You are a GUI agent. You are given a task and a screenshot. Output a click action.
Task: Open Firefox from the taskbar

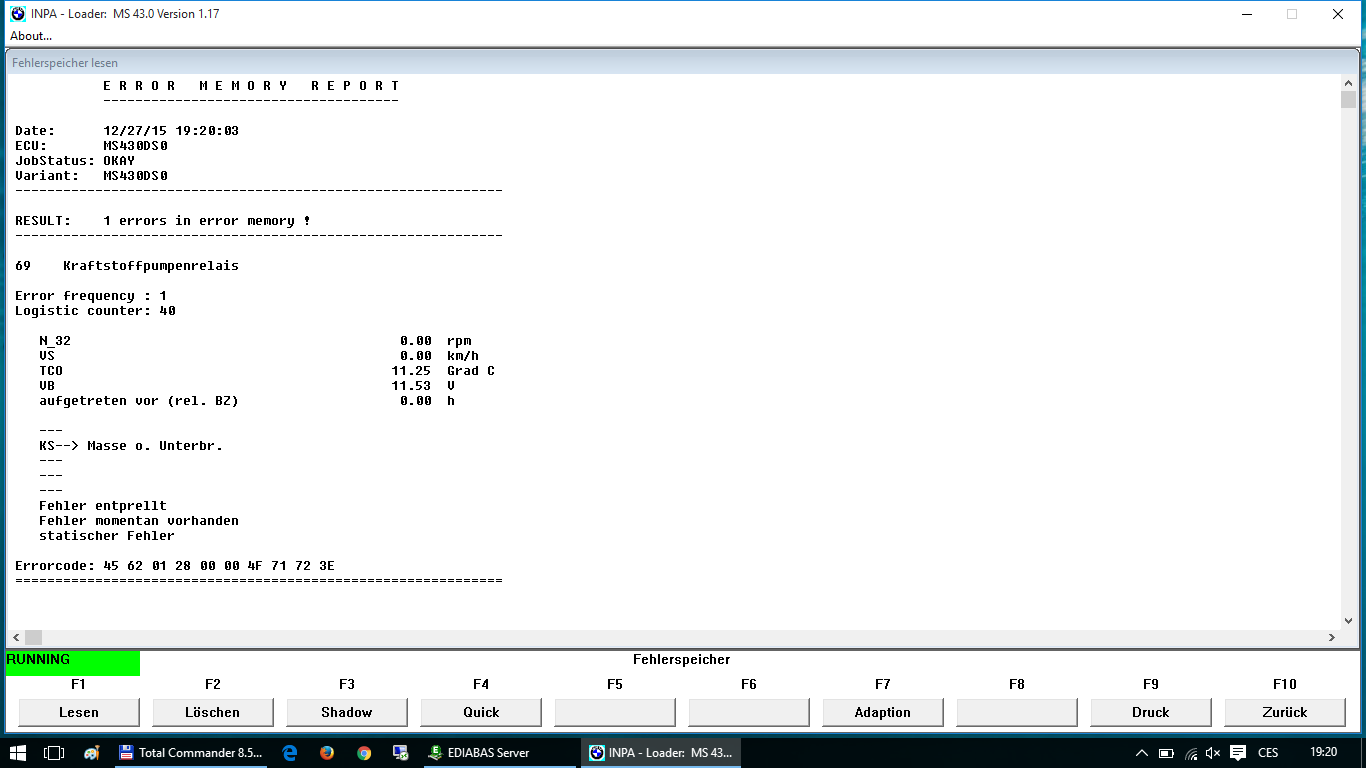[327, 753]
